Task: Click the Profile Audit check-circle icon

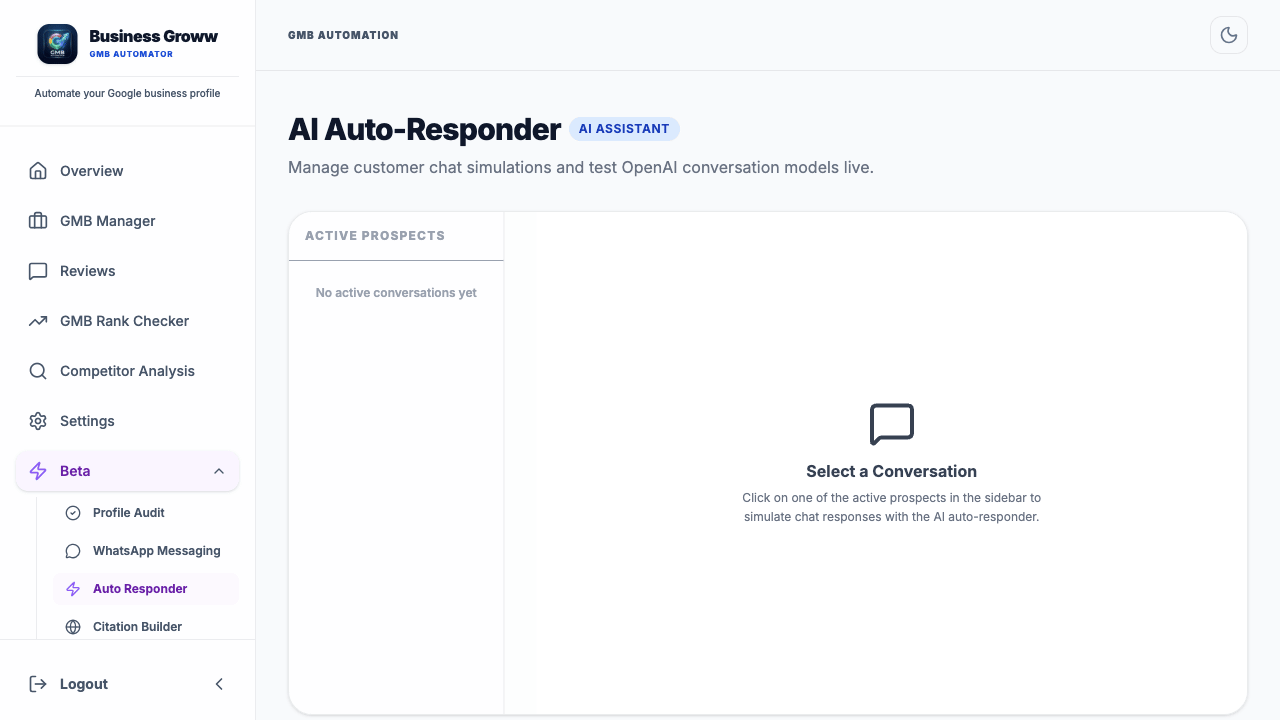Action: coord(73,513)
